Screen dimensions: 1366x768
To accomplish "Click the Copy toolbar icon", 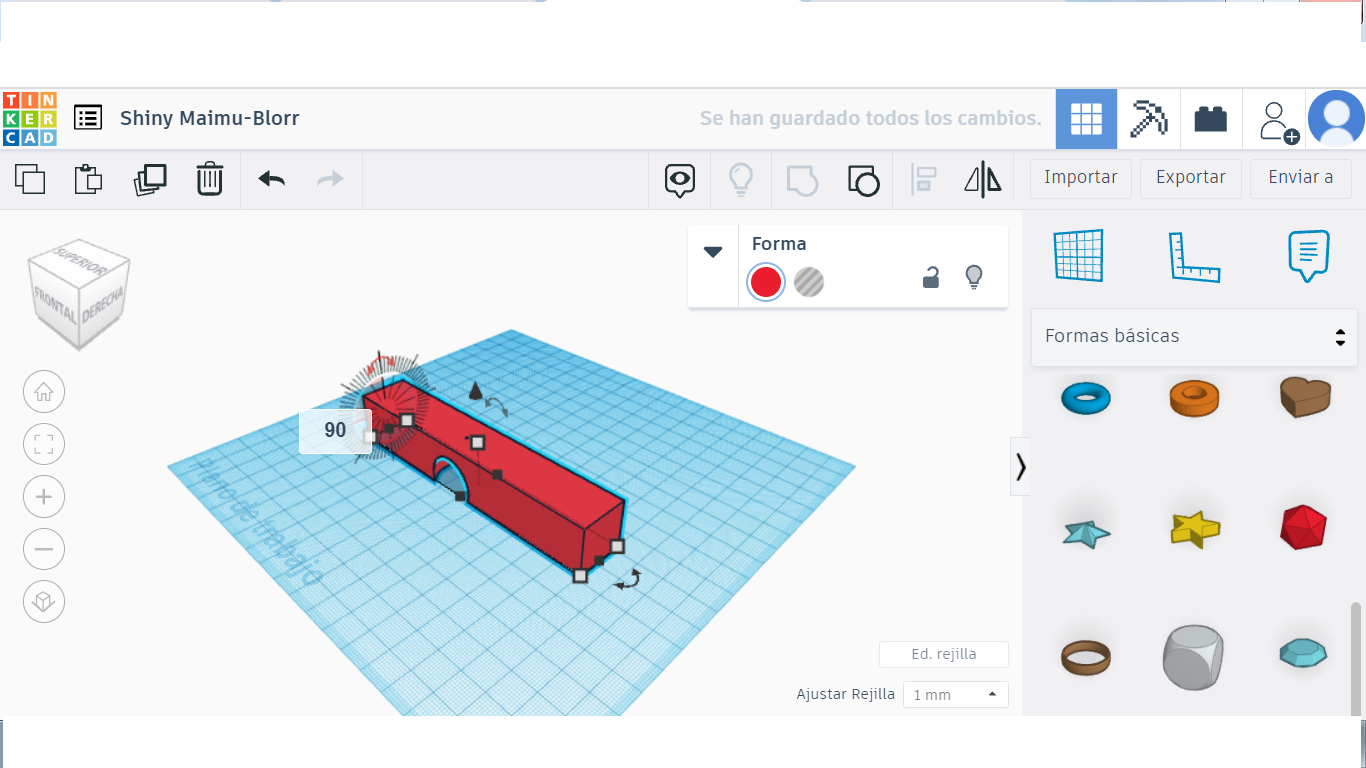I will pos(30,179).
